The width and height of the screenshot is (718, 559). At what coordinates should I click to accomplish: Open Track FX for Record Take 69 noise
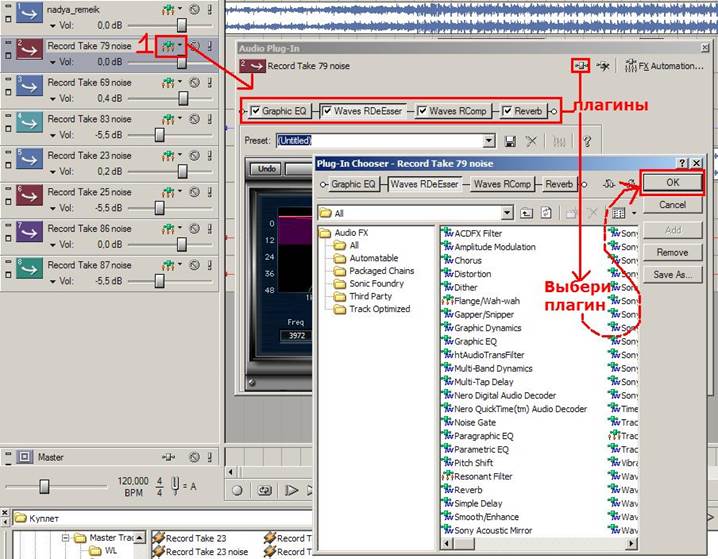click(x=168, y=82)
